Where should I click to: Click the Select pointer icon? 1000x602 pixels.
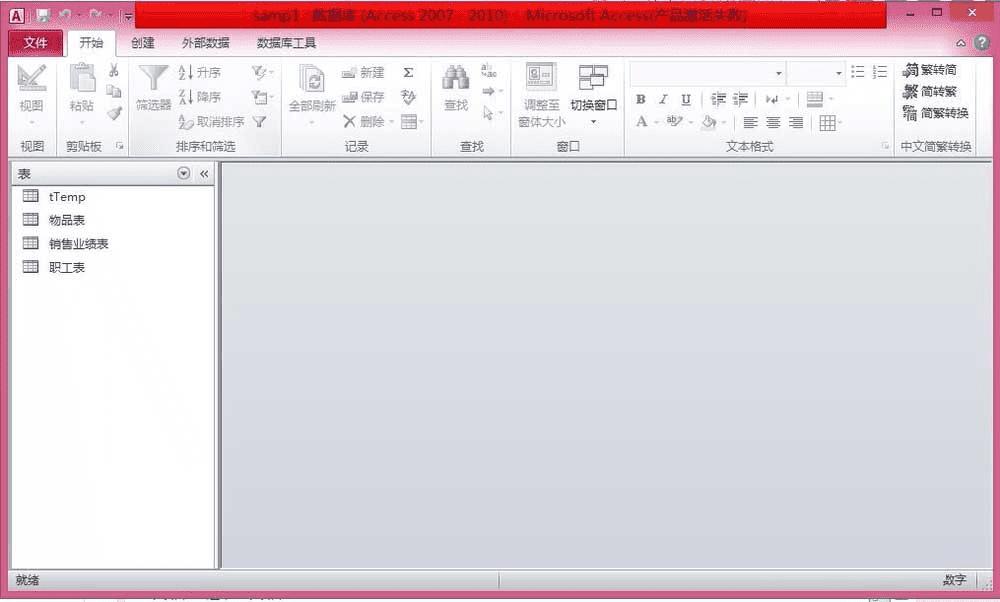[x=488, y=113]
